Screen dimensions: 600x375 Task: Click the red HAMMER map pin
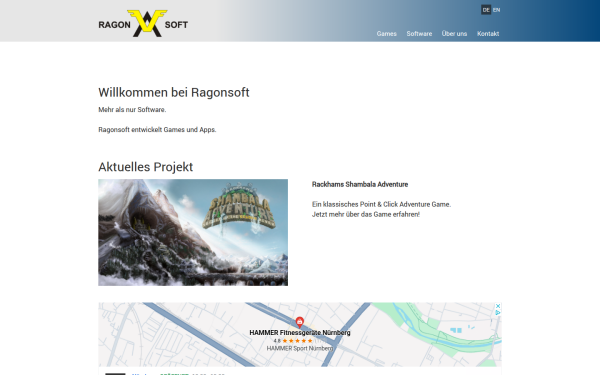coord(300,321)
